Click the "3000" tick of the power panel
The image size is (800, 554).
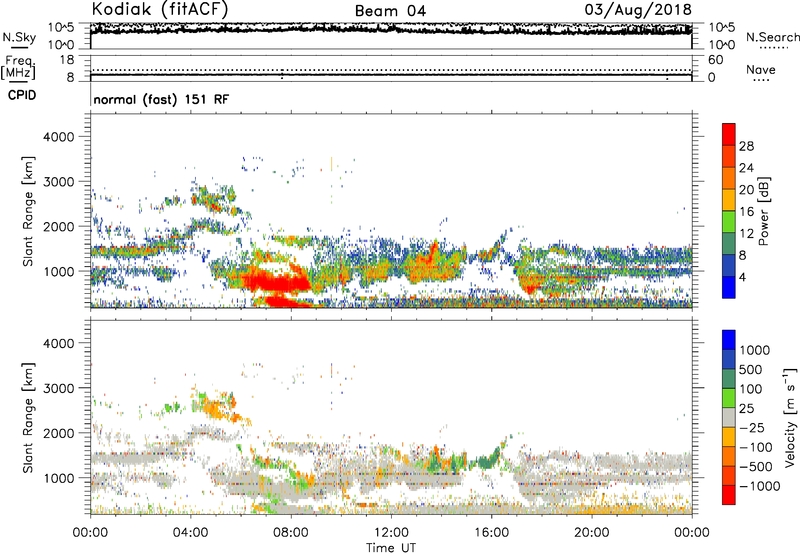(58, 182)
